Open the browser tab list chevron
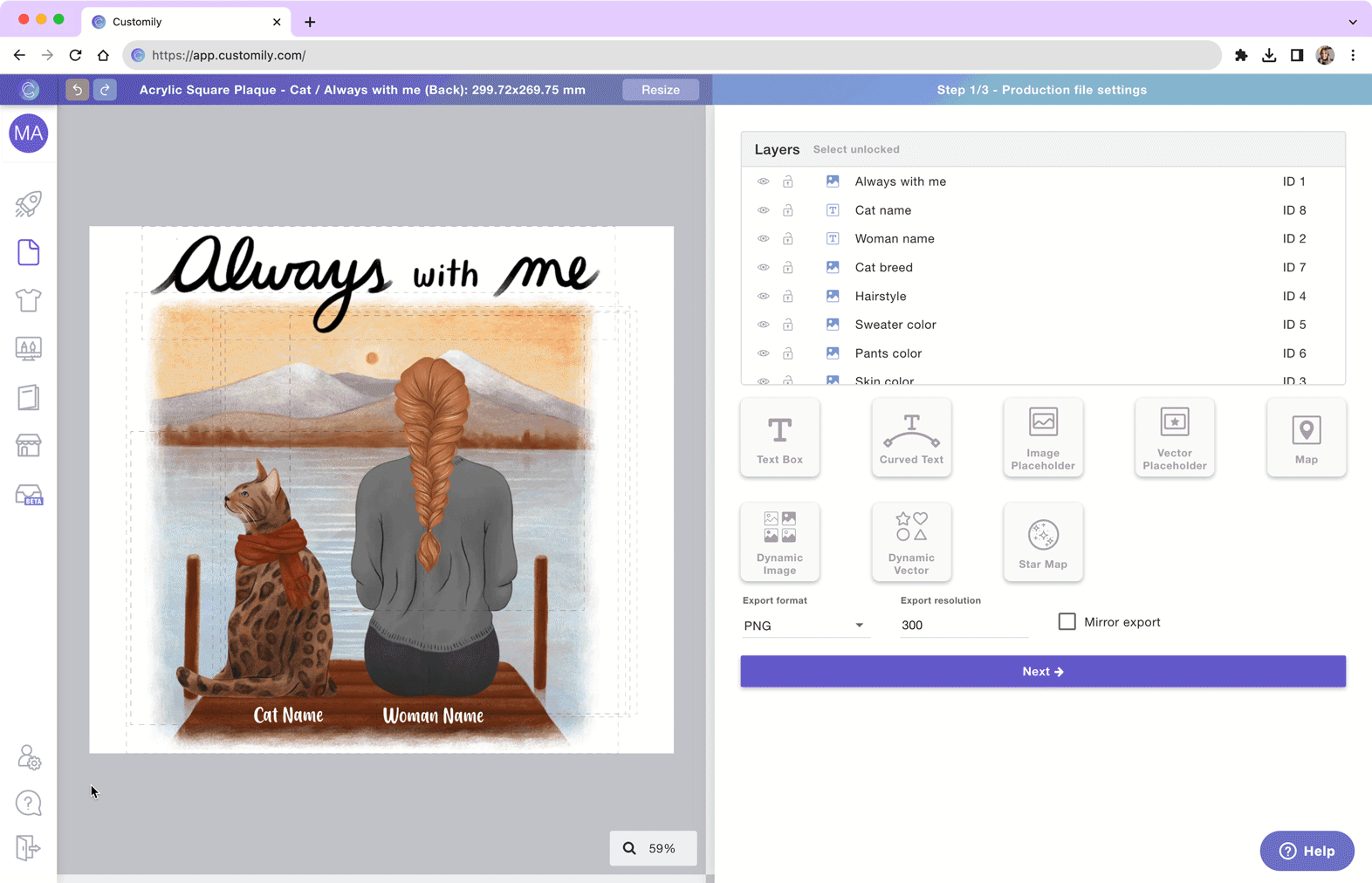 pos(1352,22)
